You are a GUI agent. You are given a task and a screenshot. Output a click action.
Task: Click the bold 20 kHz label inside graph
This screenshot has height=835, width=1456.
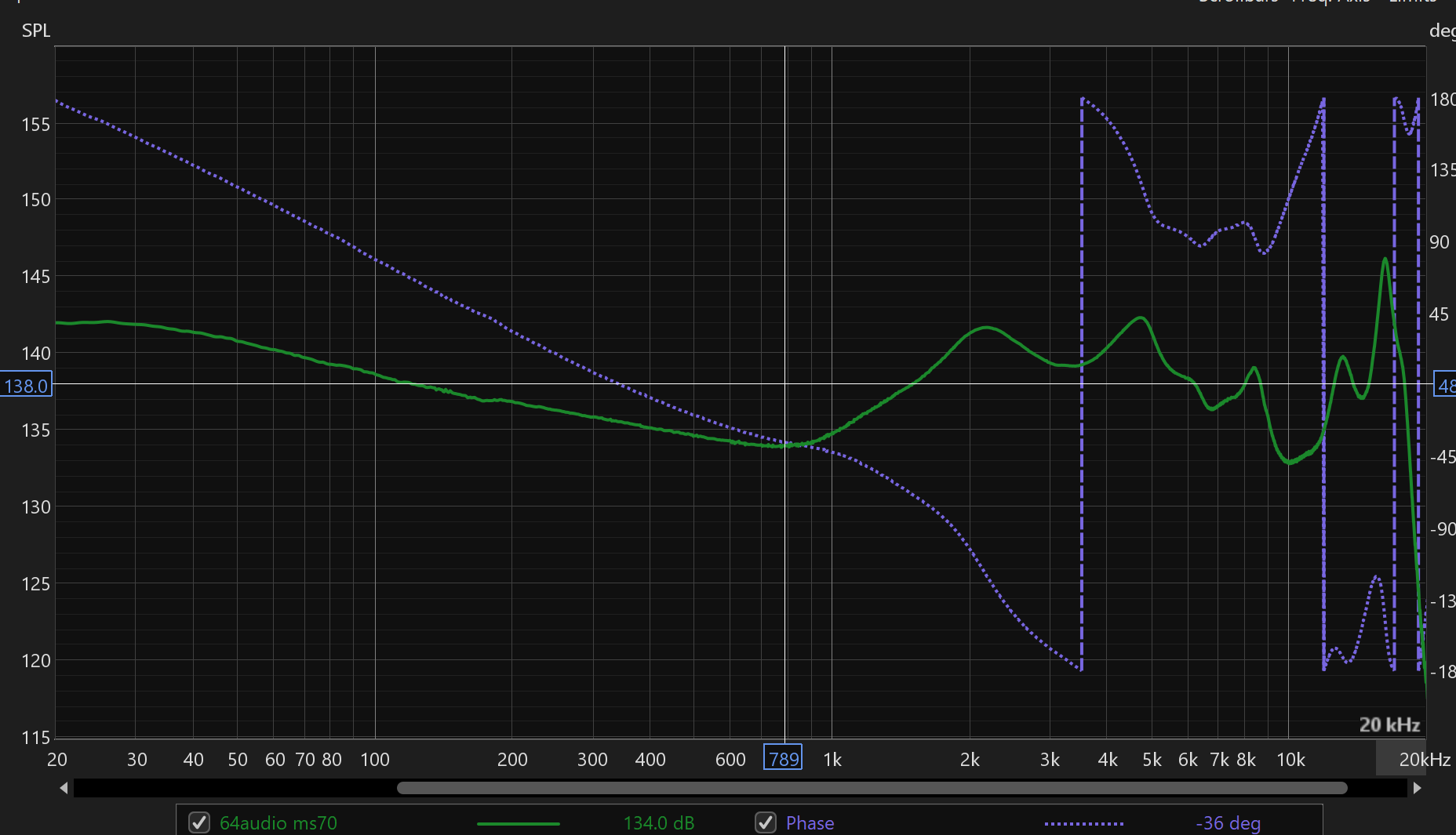[1389, 724]
